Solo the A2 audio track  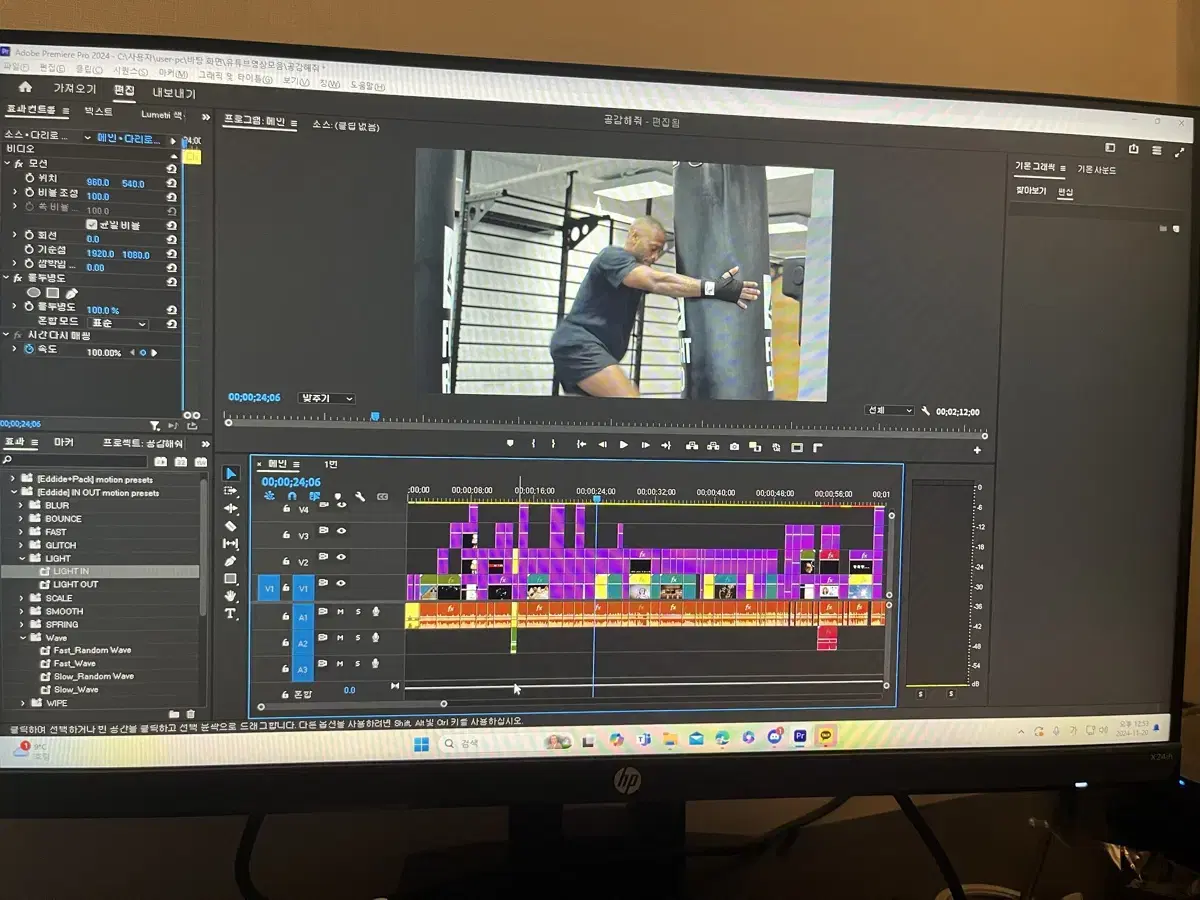click(x=358, y=637)
